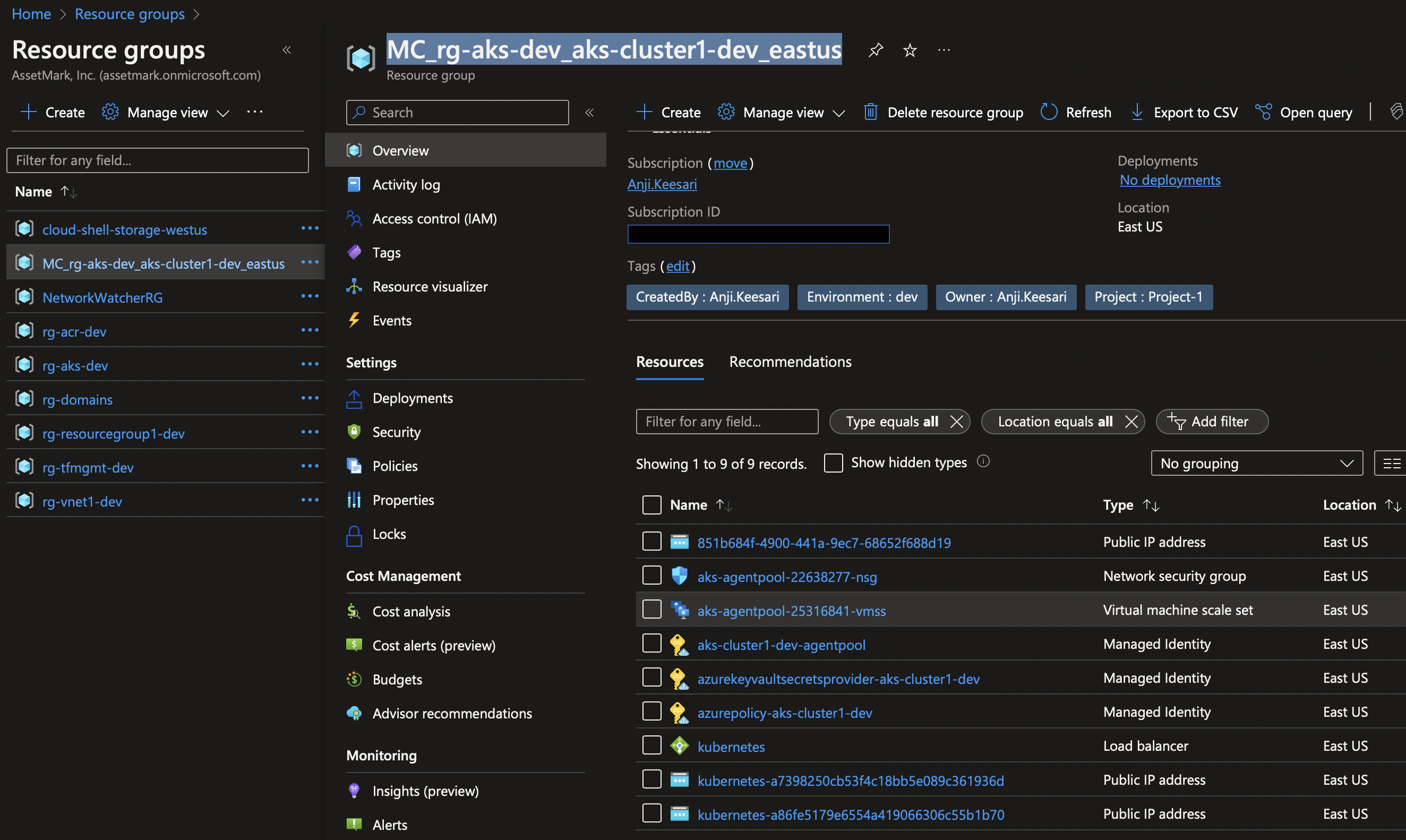Image resolution: width=1406 pixels, height=840 pixels.
Task: Open the No grouping dropdown
Action: click(1257, 464)
